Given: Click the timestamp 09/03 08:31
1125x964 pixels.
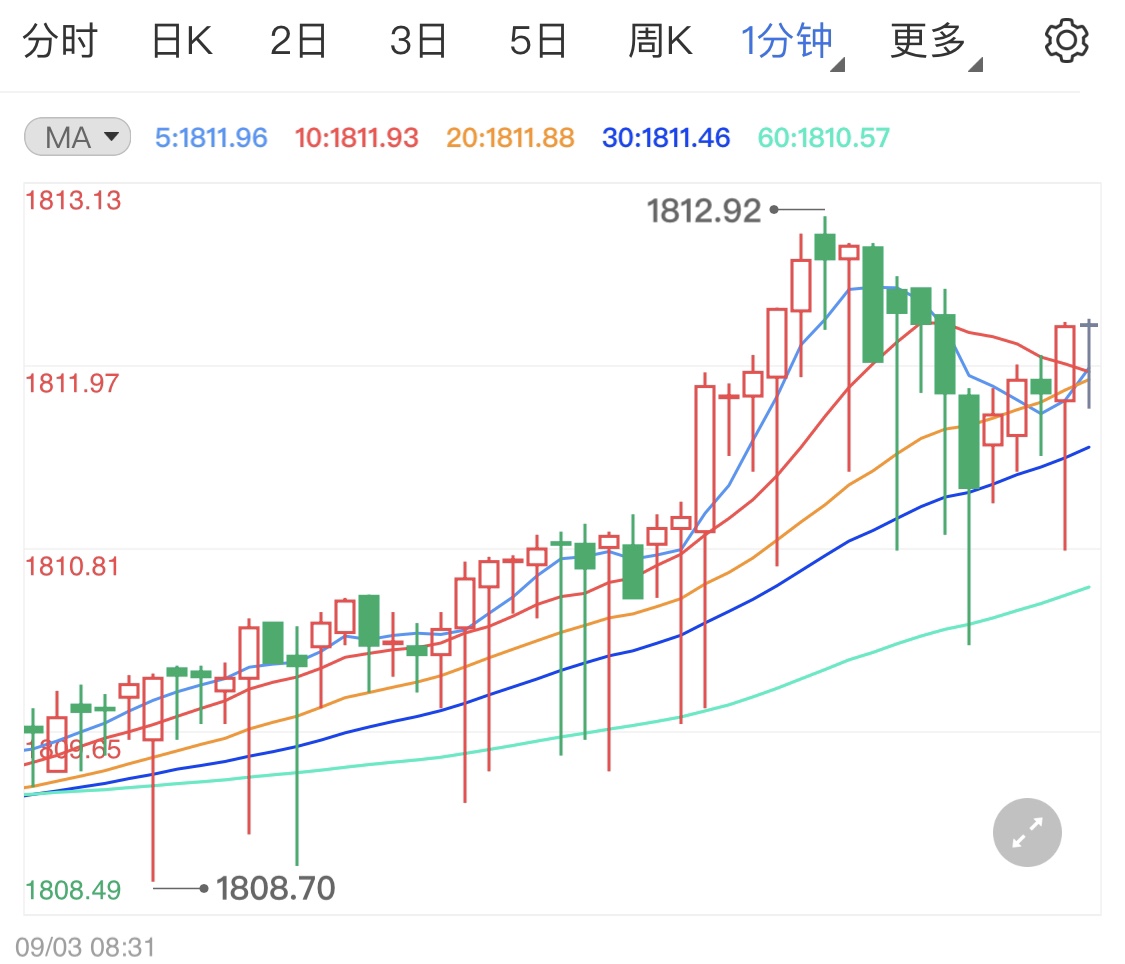Looking at the screenshot, I should pyautogui.click(x=85, y=947).
